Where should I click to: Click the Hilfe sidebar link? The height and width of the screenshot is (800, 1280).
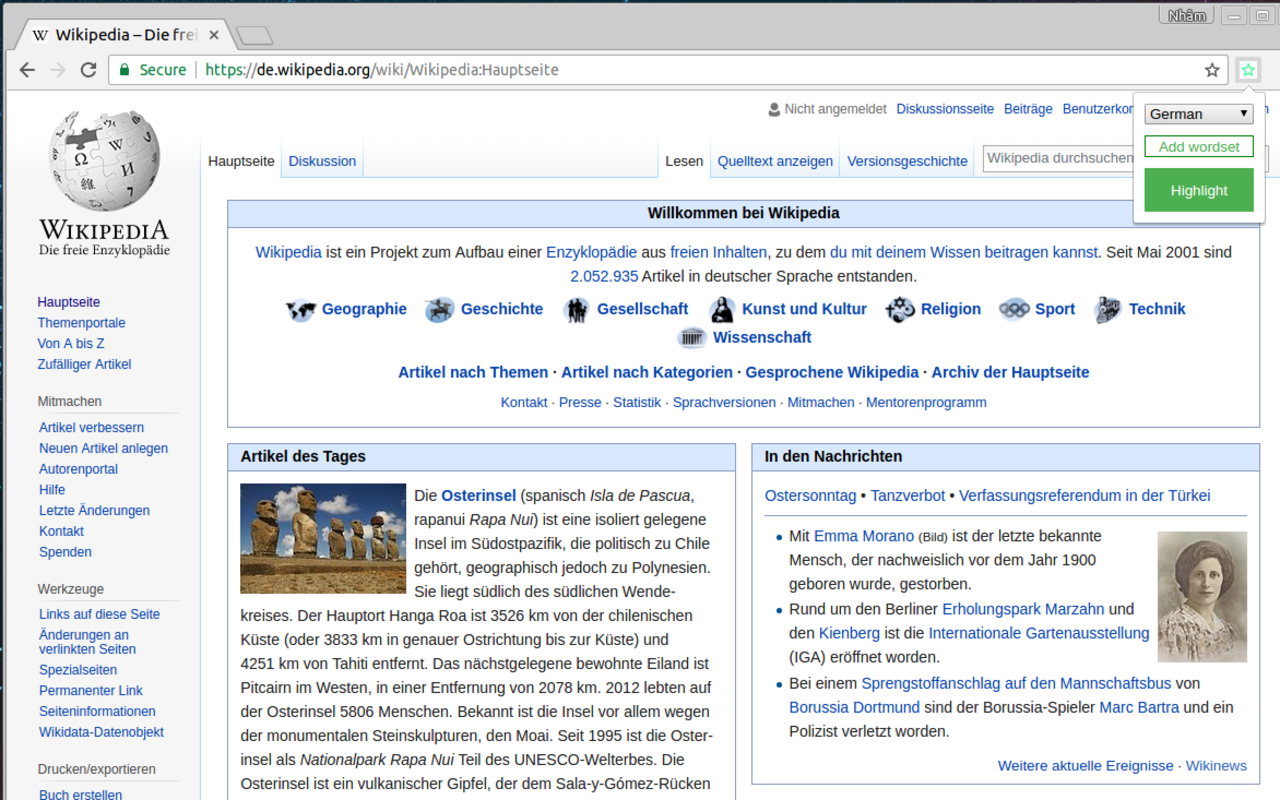click(x=52, y=490)
